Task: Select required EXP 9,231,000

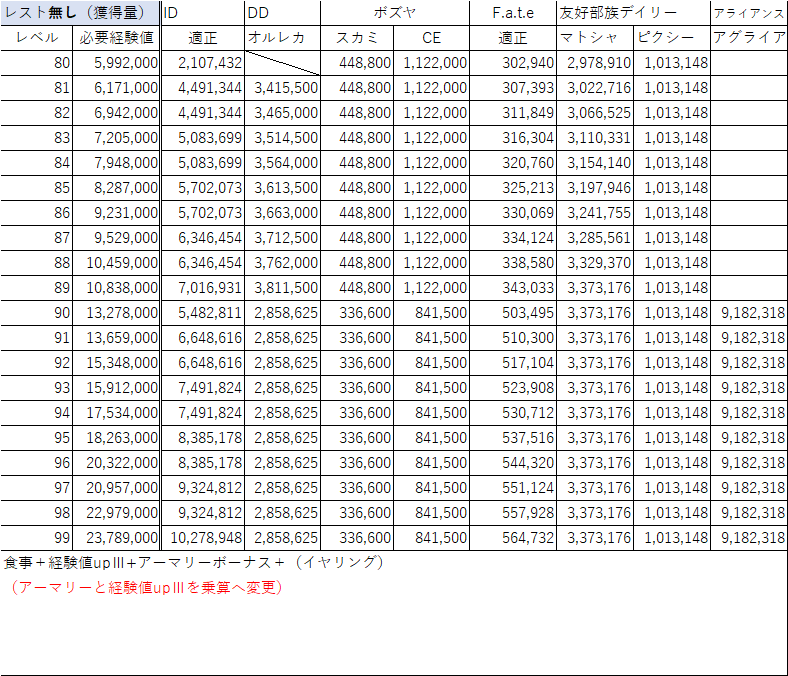Action: [x=116, y=213]
